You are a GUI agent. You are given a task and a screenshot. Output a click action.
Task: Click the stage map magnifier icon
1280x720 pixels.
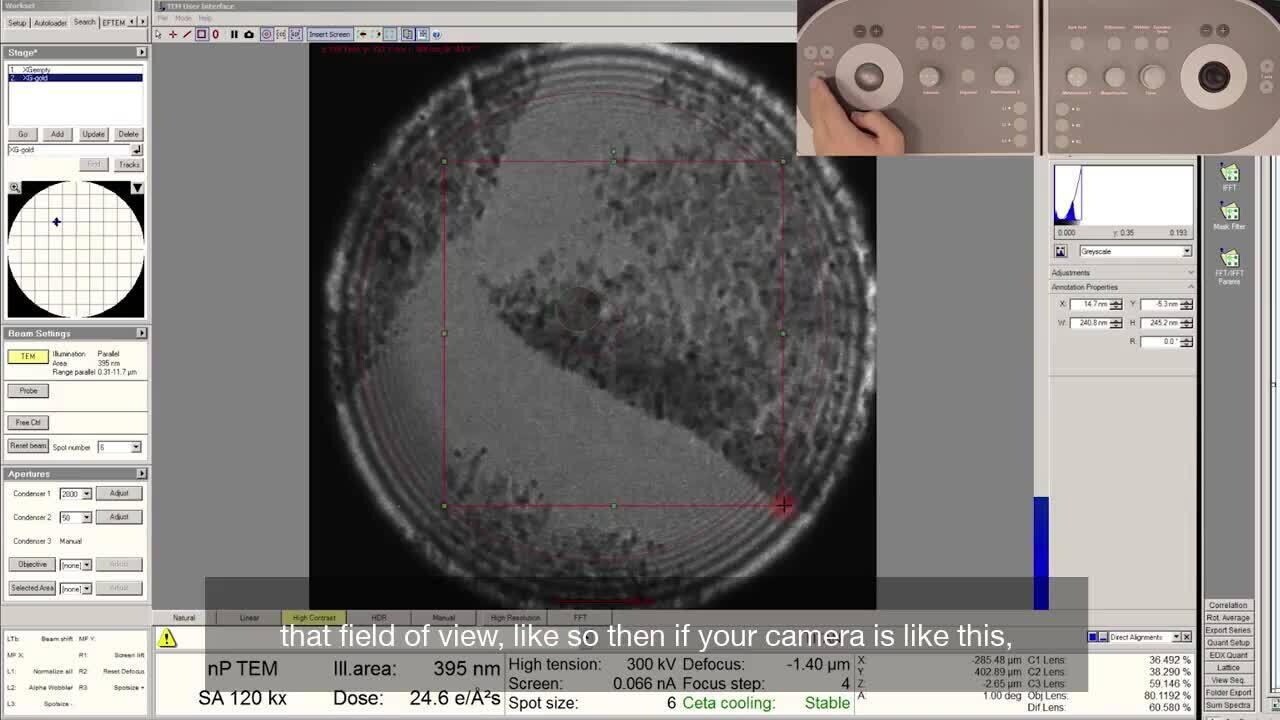(x=15, y=187)
